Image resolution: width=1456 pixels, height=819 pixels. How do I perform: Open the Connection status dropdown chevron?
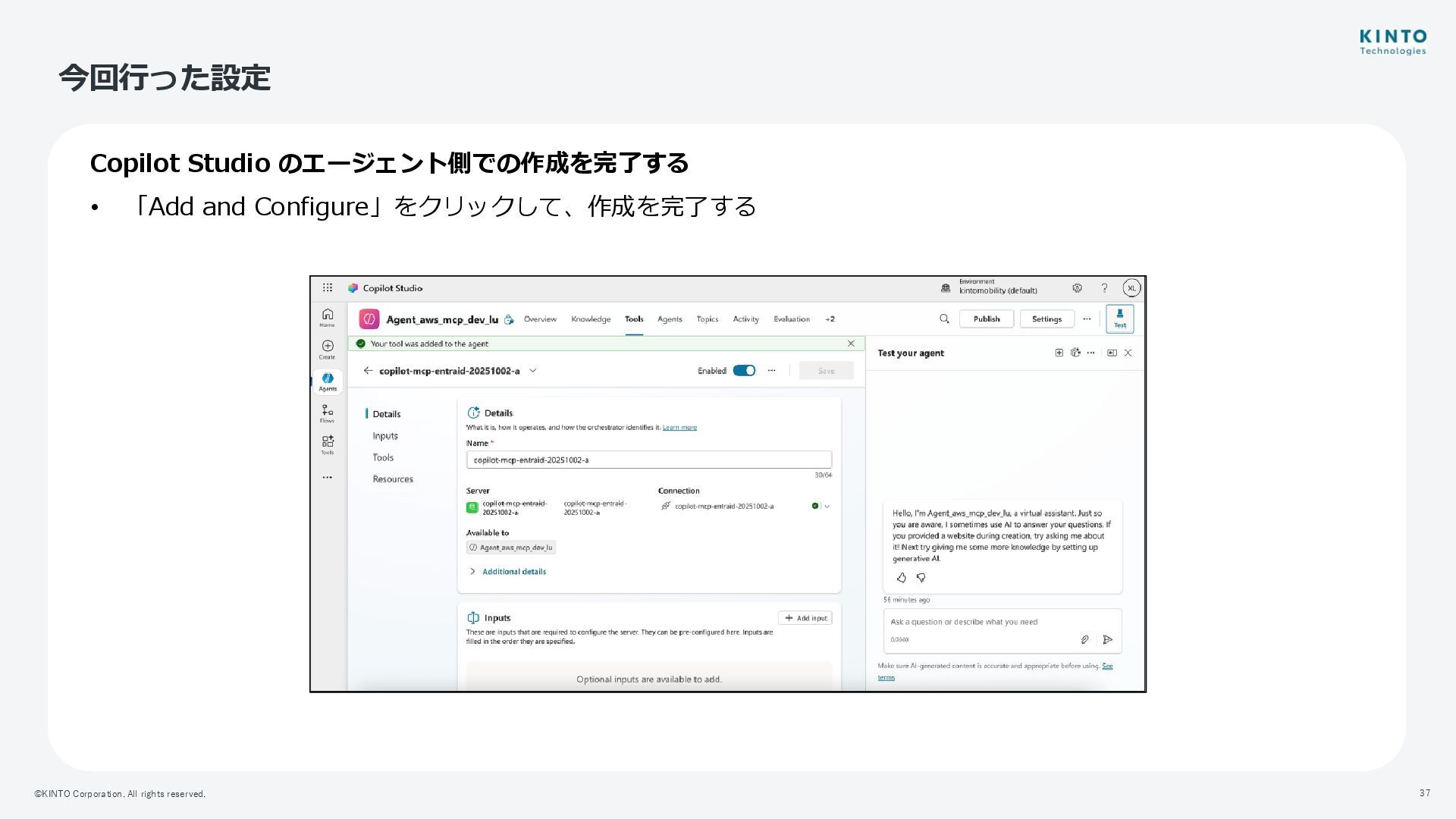(827, 506)
